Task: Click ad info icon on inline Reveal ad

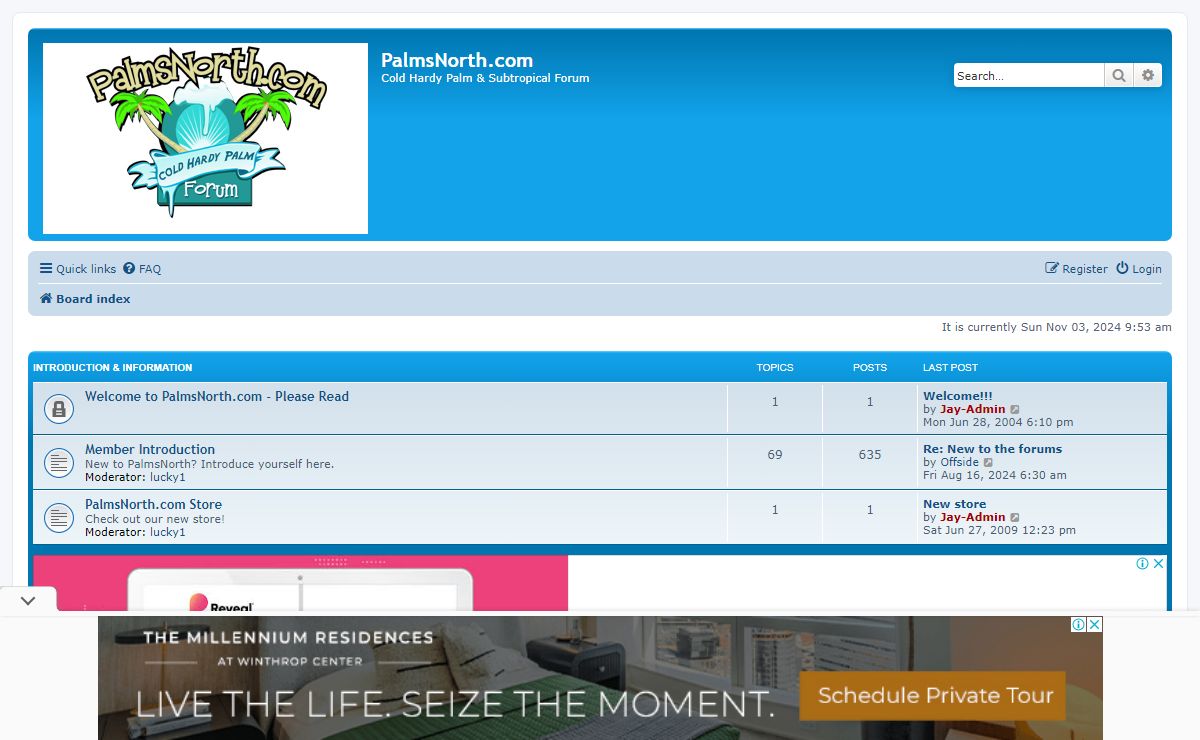Action: point(1143,564)
